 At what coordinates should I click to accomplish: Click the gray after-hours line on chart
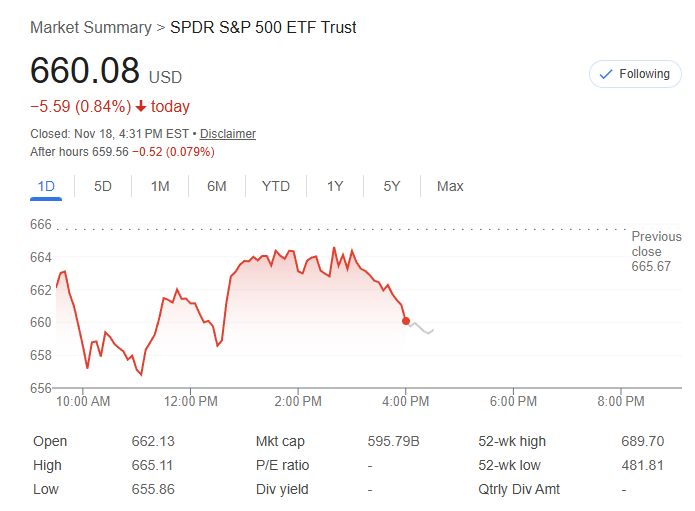[x=423, y=328]
